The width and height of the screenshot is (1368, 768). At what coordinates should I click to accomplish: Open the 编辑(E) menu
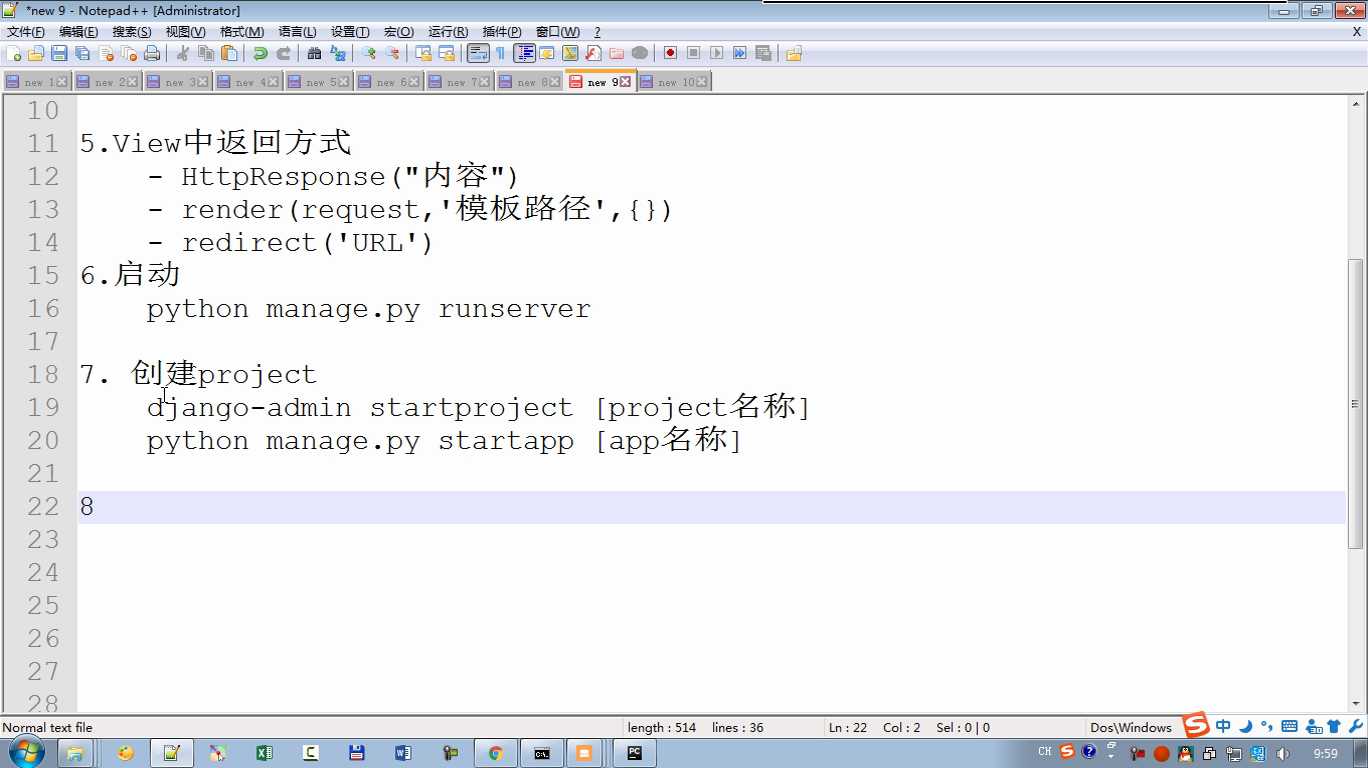pos(78,32)
